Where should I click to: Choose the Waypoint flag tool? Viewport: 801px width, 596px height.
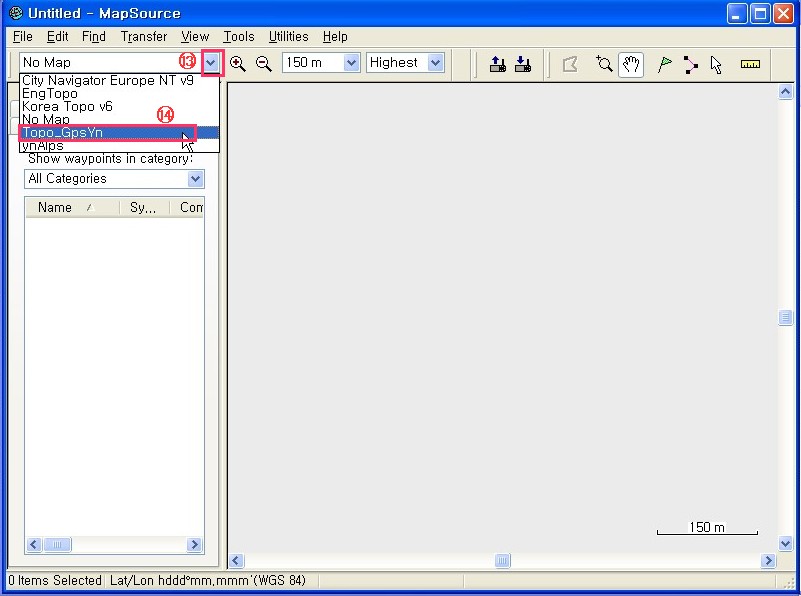click(664, 64)
